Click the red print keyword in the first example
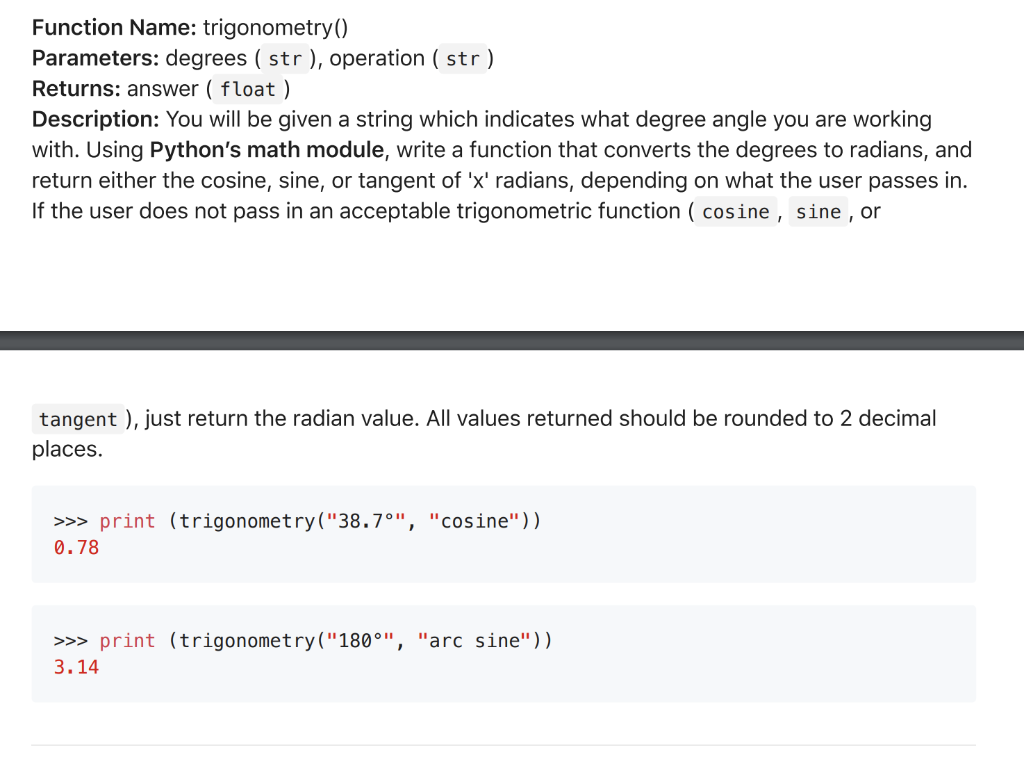 127,521
